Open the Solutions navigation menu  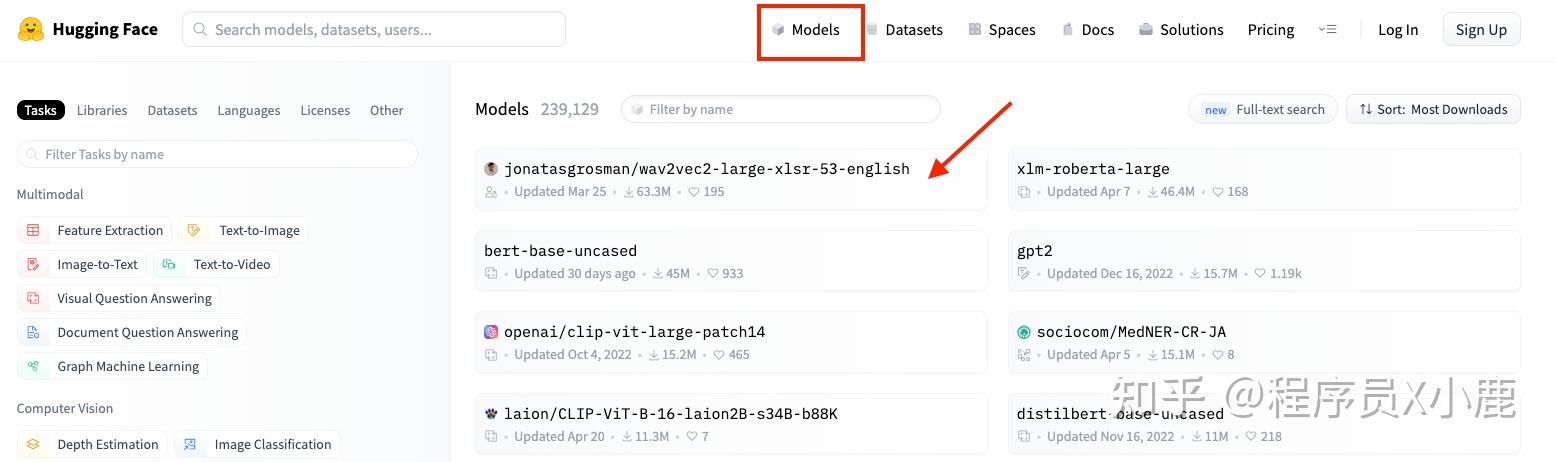click(x=1181, y=29)
